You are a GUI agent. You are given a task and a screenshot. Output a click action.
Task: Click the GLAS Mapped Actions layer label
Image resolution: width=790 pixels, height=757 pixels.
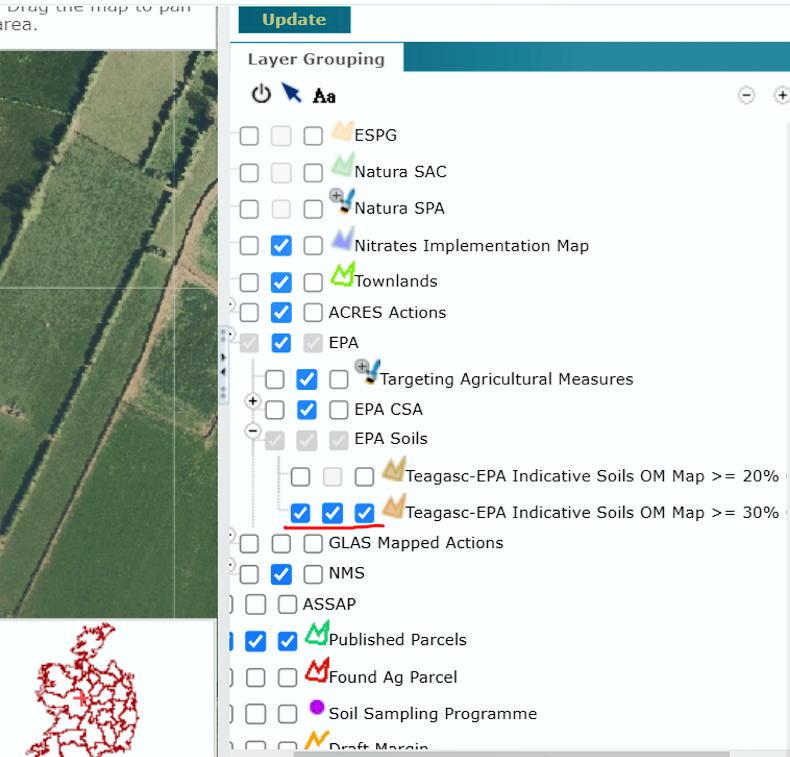(416, 543)
